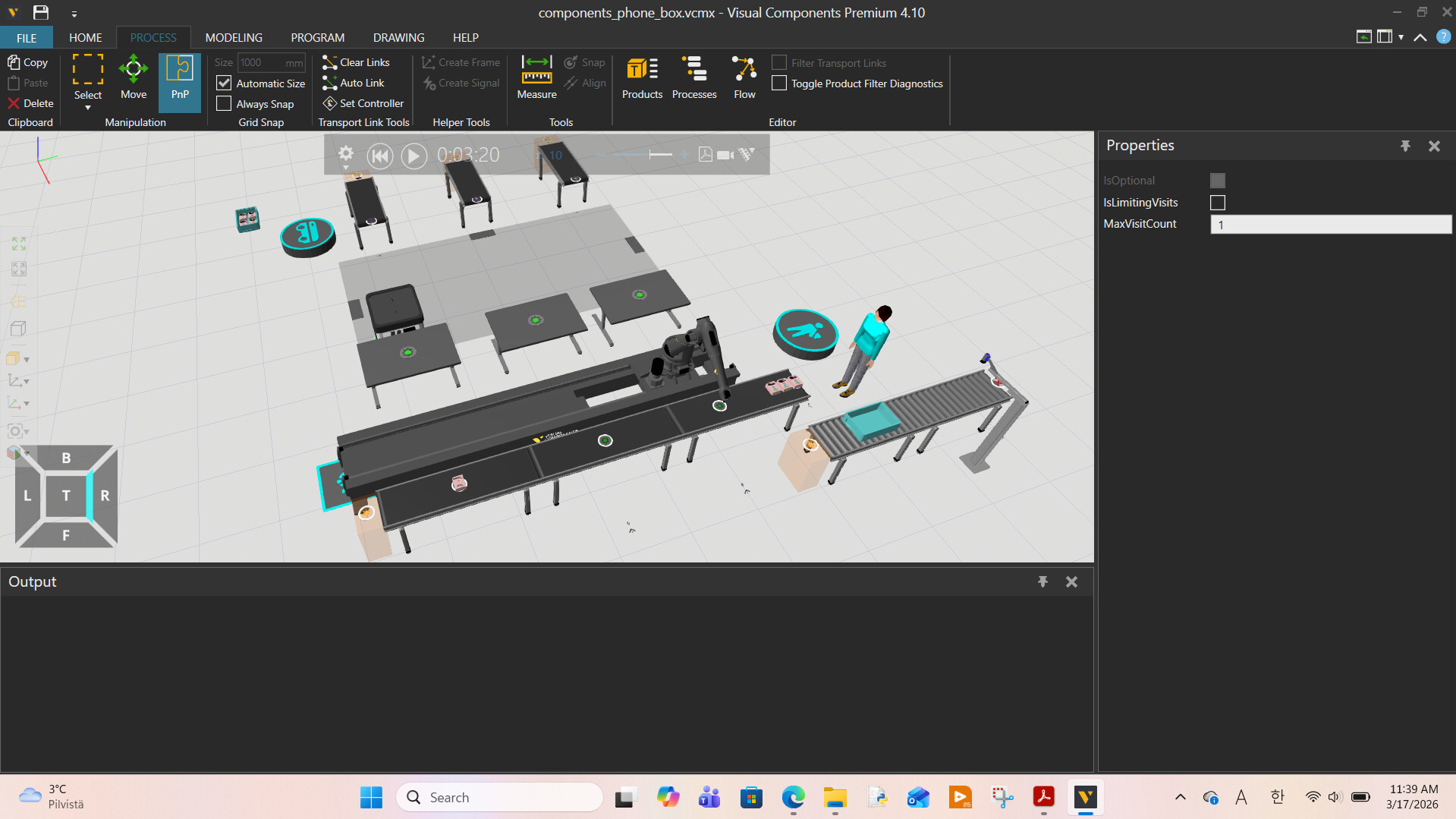The image size is (1456, 819).
Task: Click the Clear Links button
Action: [x=356, y=62]
